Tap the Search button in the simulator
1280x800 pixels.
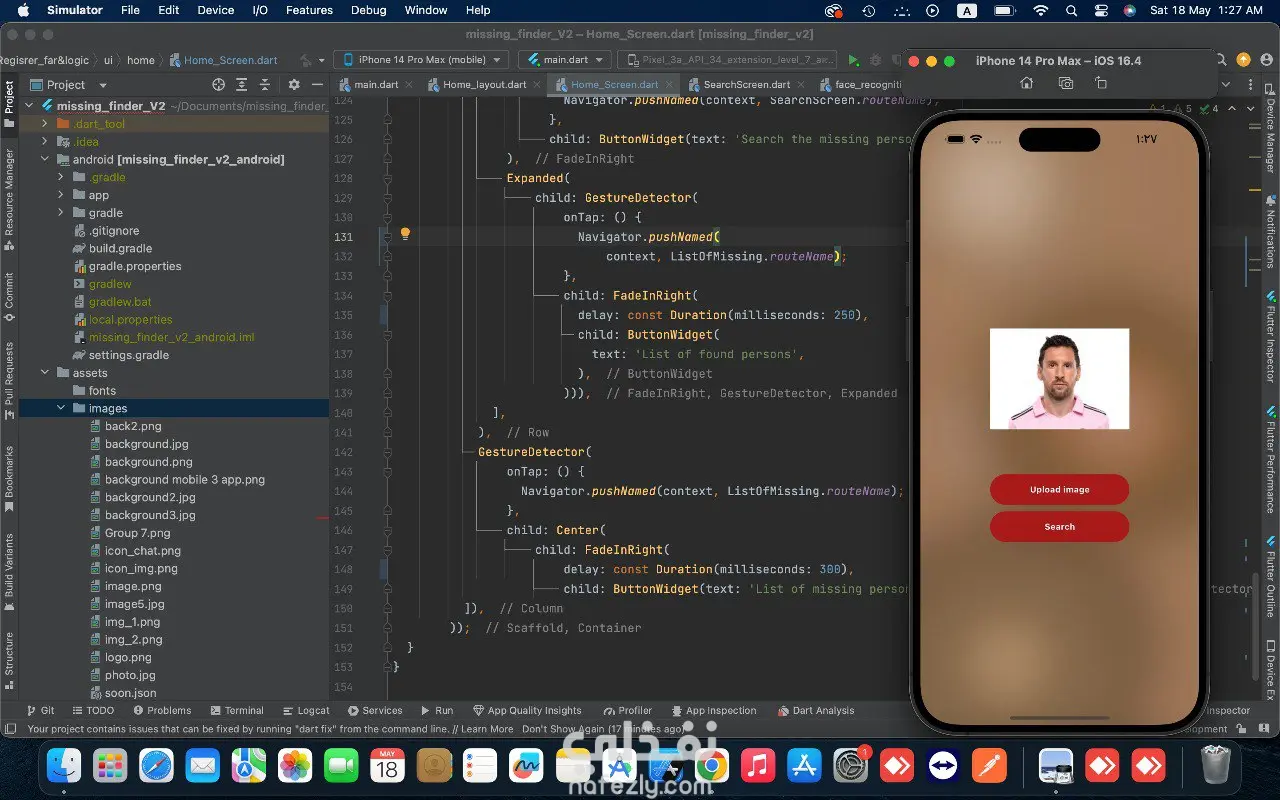(1059, 527)
